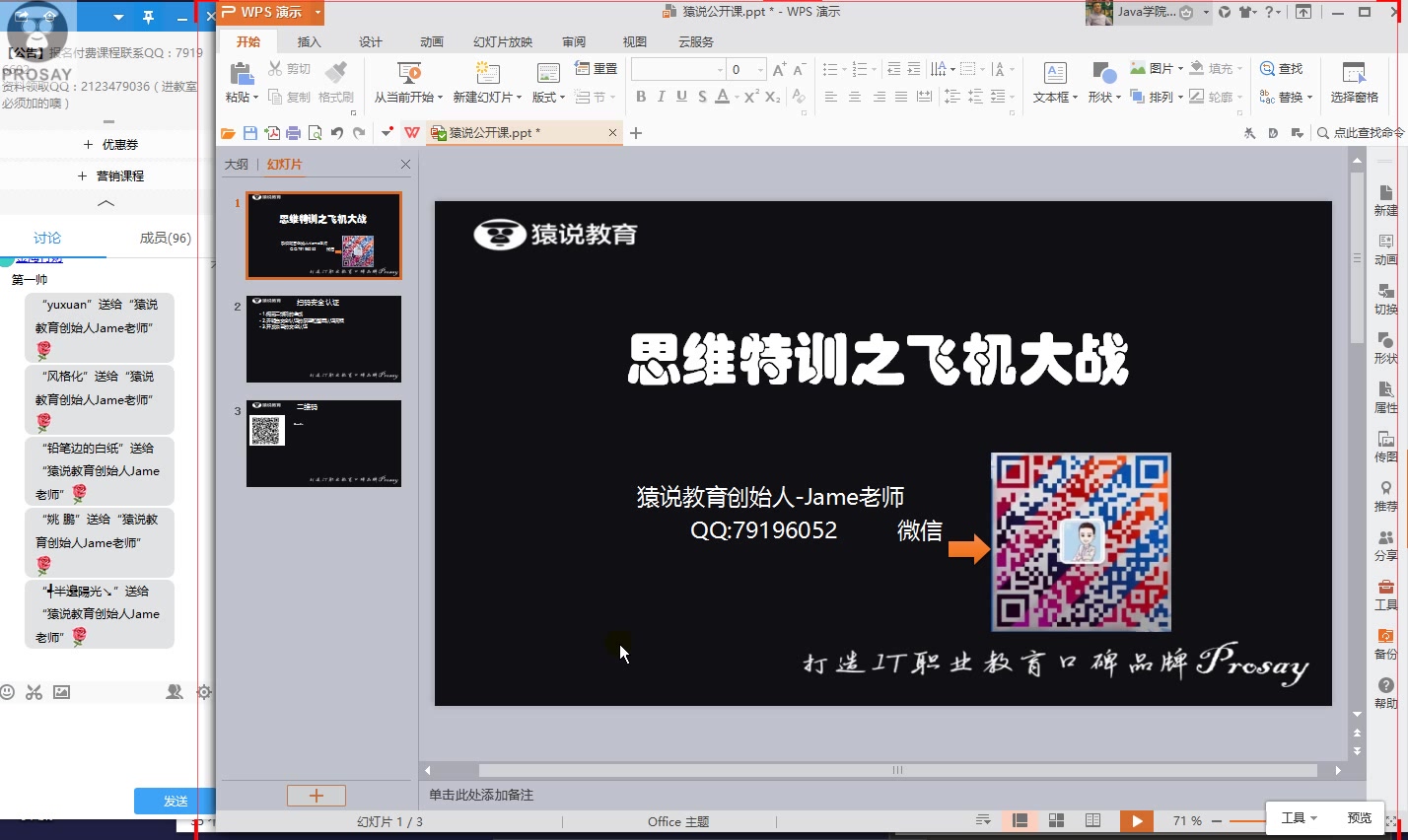Open the Insert (插入) ribbon tab
Viewport: 1408px width, 840px height.
tap(310, 41)
